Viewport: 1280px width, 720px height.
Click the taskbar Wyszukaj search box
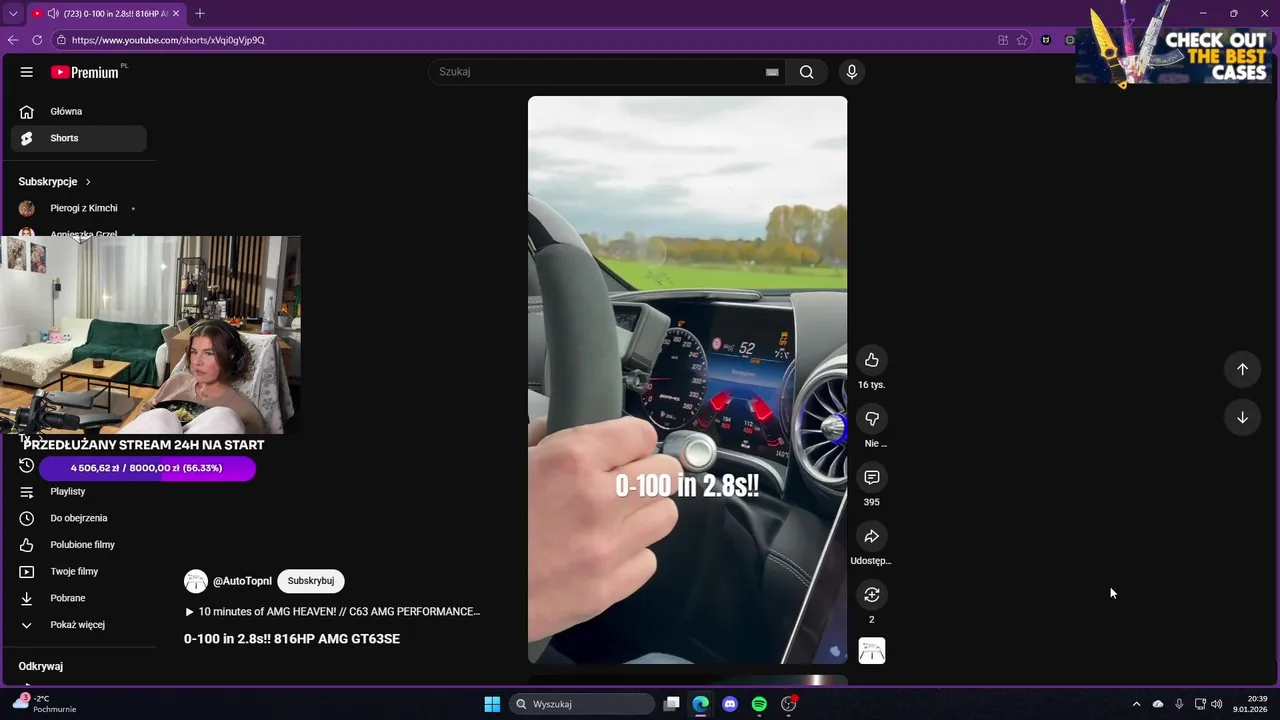(x=583, y=704)
